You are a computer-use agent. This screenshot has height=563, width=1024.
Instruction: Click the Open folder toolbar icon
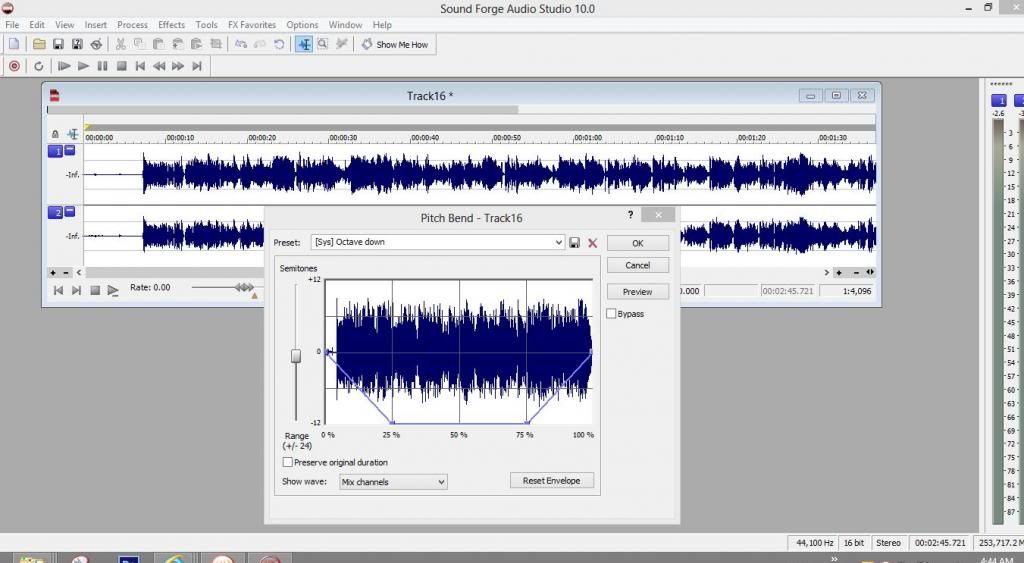[x=39, y=44]
